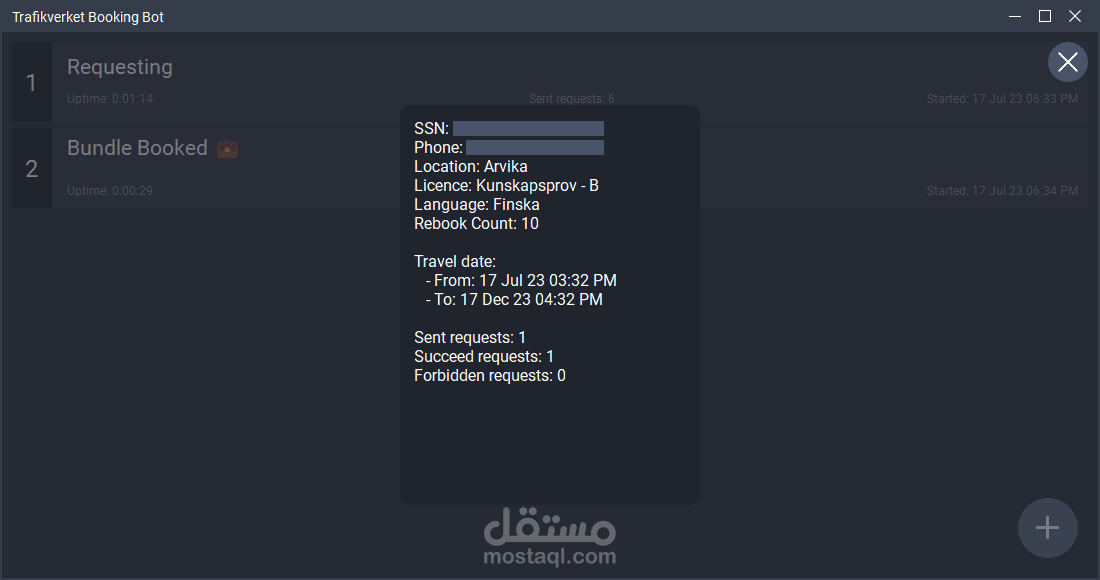Add a new booking task with plus button

coord(1047,528)
